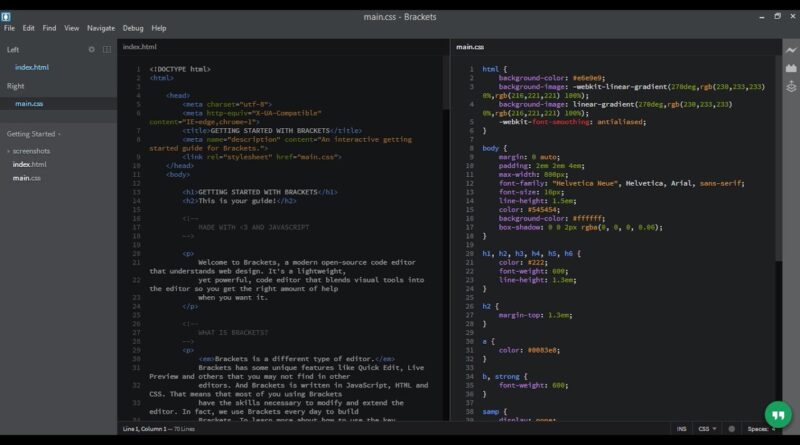Click the body selector on CSS line 8

point(490,148)
